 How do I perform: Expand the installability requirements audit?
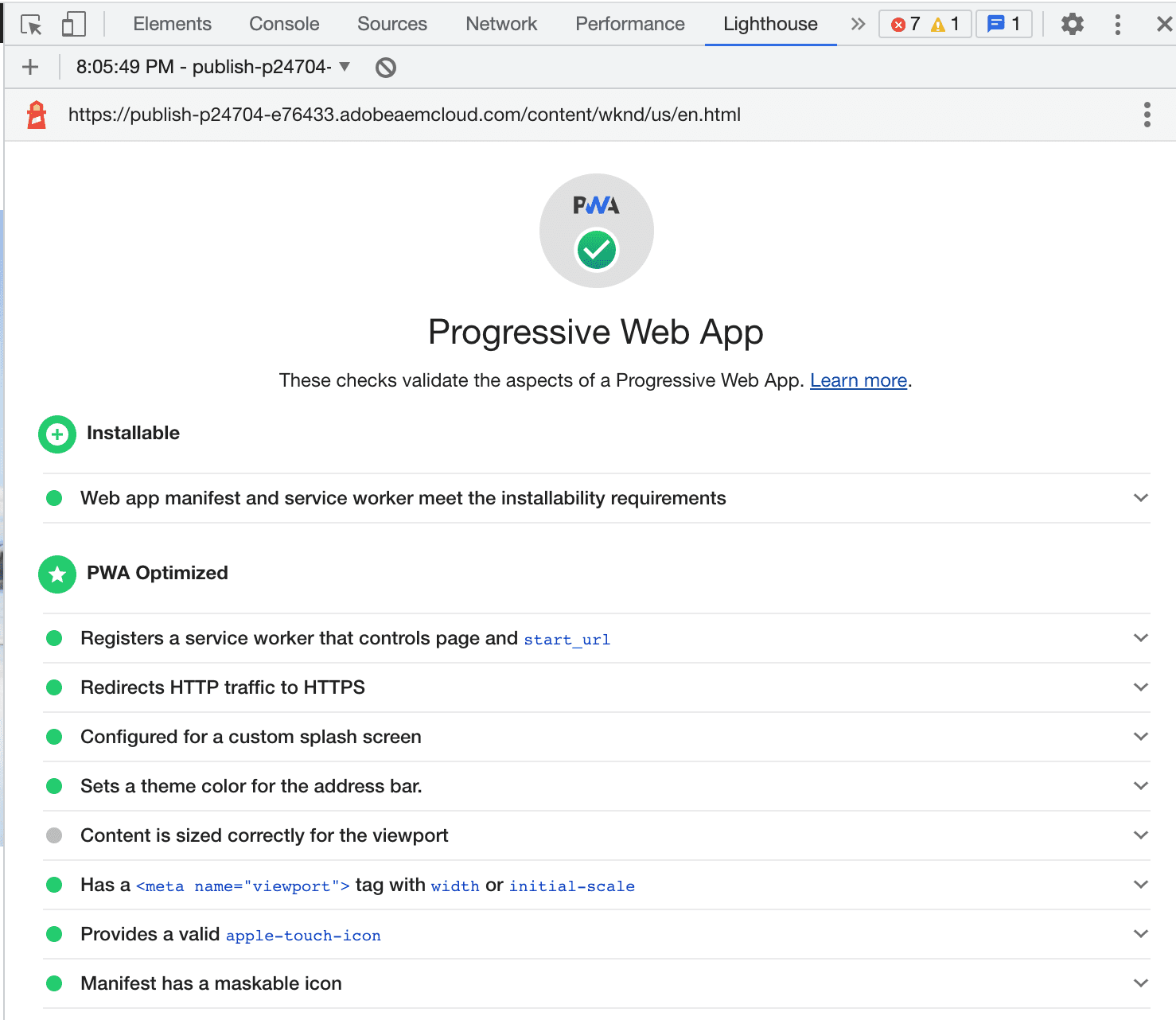1140,498
